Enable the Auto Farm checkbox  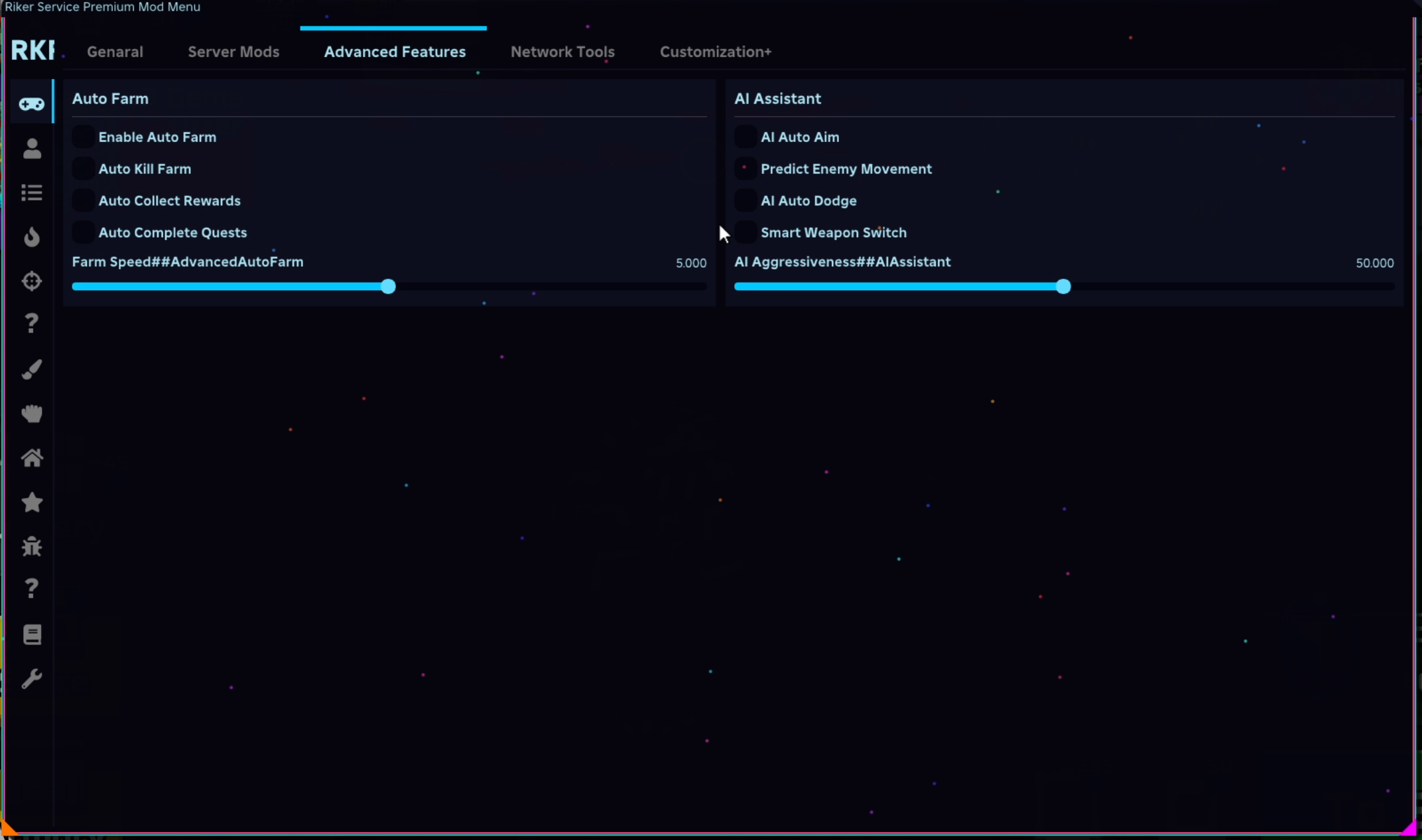pos(84,137)
